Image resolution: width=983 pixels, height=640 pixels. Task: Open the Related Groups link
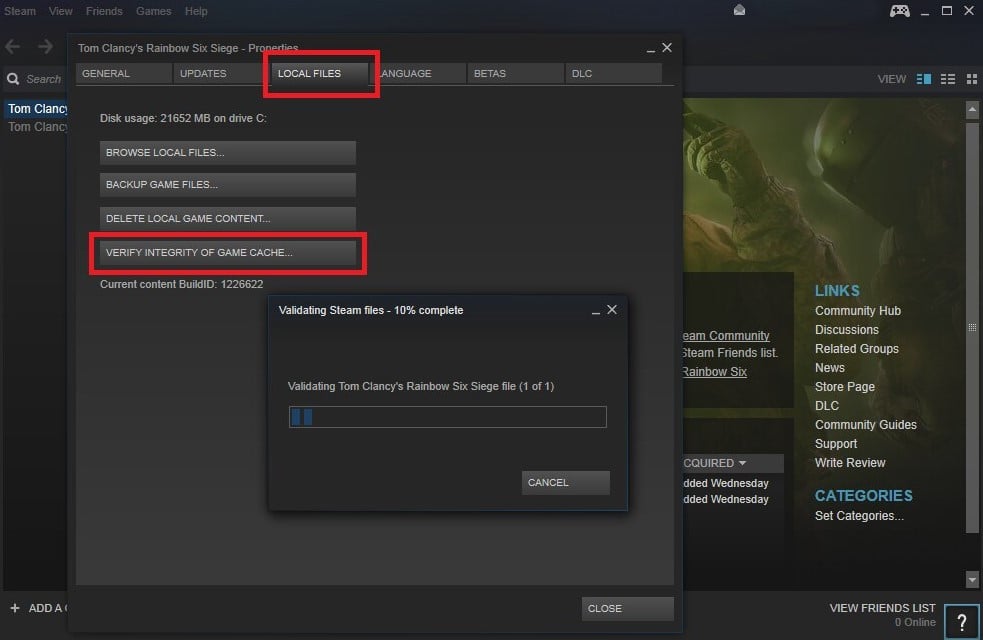pos(856,349)
